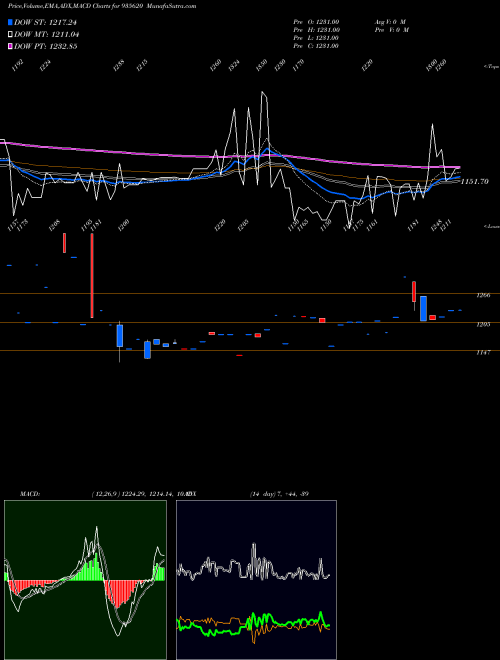Click the 1170 top label
The width and height of the screenshot is (500, 660).
tap(298, 65)
